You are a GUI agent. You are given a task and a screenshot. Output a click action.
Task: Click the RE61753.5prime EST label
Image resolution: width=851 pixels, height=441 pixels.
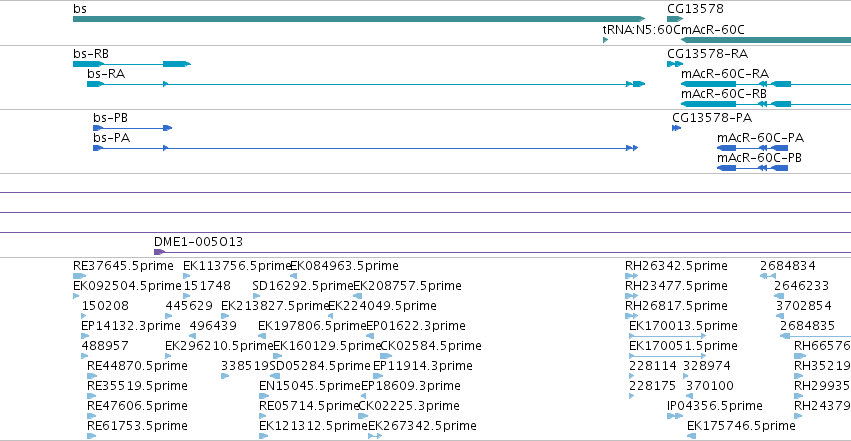tap(137, 426)
